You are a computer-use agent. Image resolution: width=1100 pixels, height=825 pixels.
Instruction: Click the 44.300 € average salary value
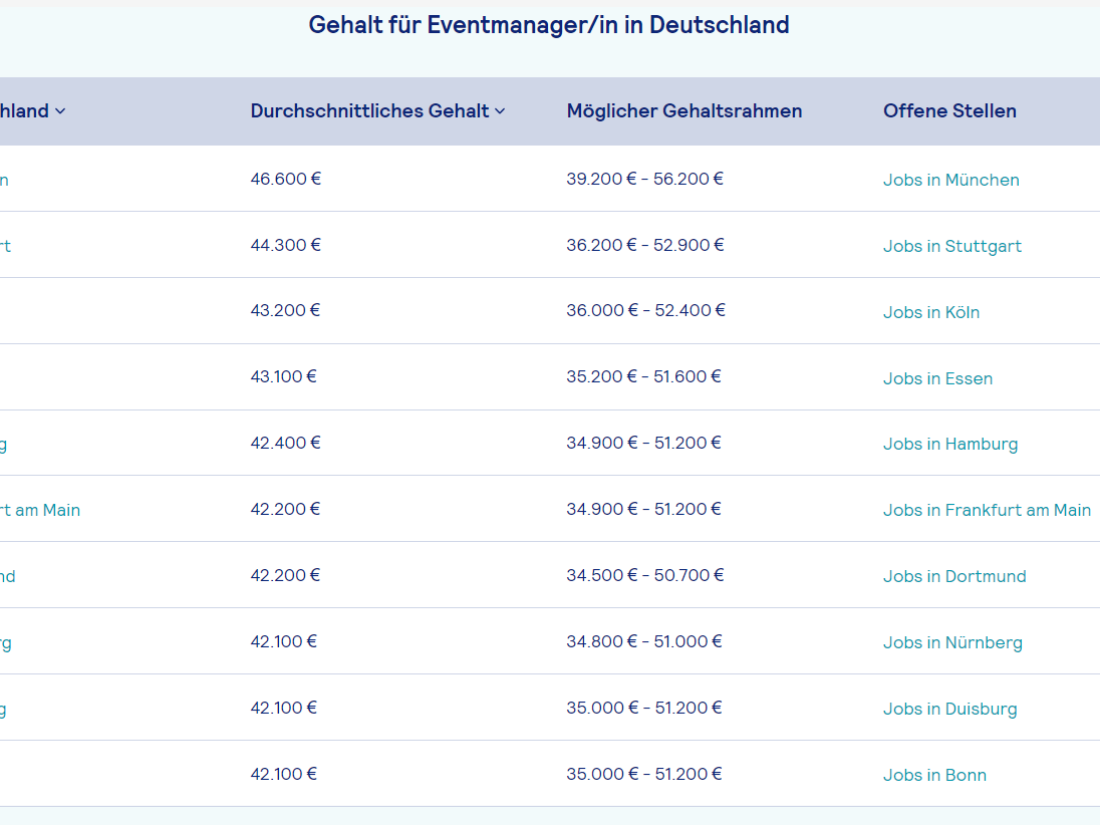point(286,245)
